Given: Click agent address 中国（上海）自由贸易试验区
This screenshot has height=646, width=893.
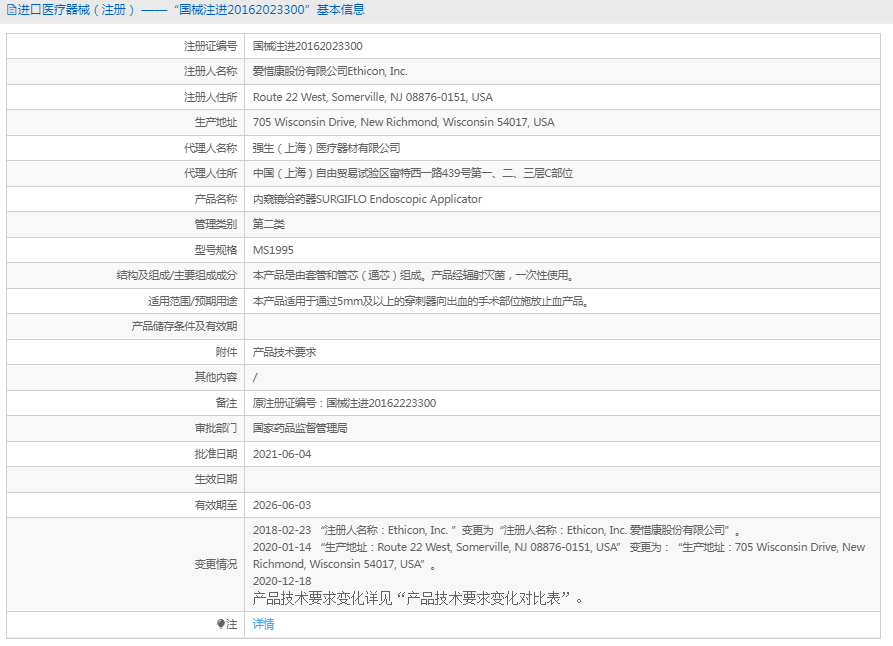Looking at the screenshot, I should click(412, 173).
